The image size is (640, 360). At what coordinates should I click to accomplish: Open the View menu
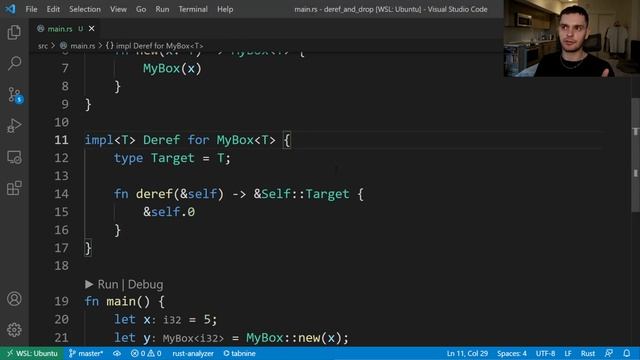(x=118, y=9)
